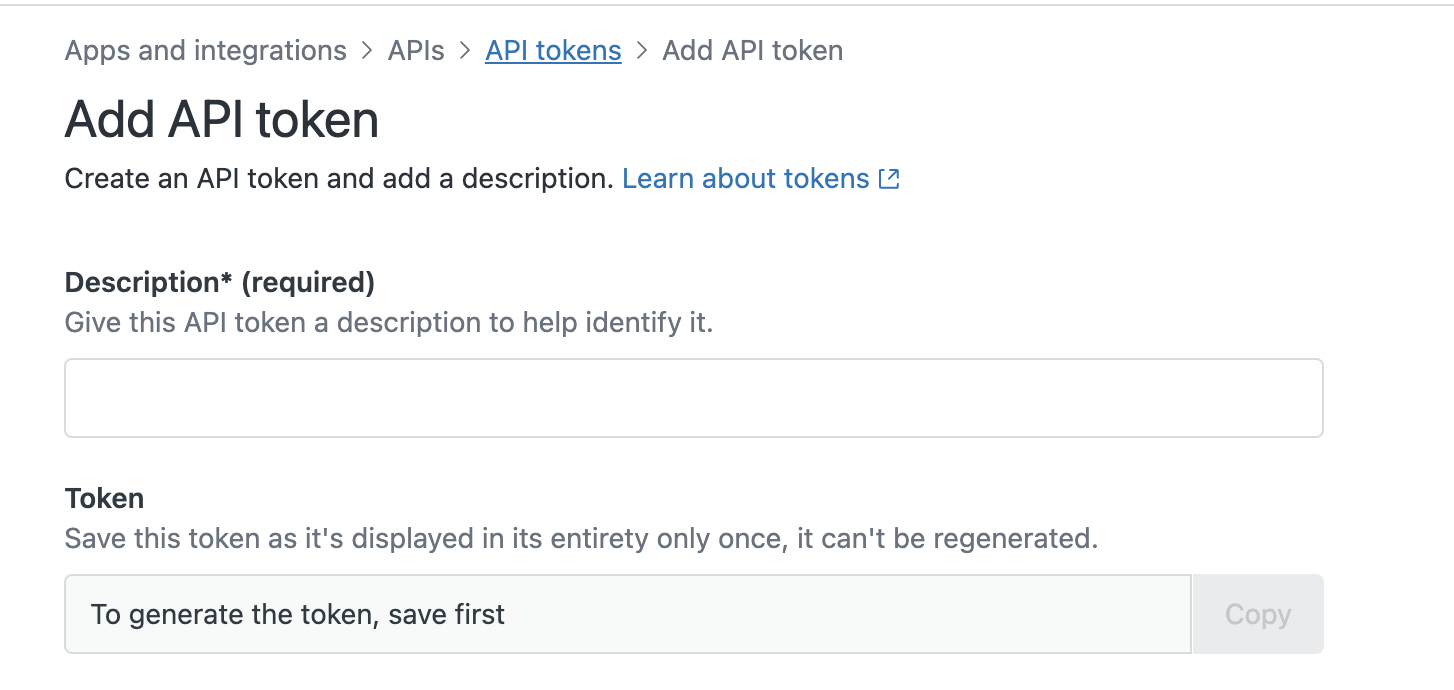This screenshot has width=1454, height=690.
Task: Click the external link icon beside Learn about tokens
Action: 888,178
